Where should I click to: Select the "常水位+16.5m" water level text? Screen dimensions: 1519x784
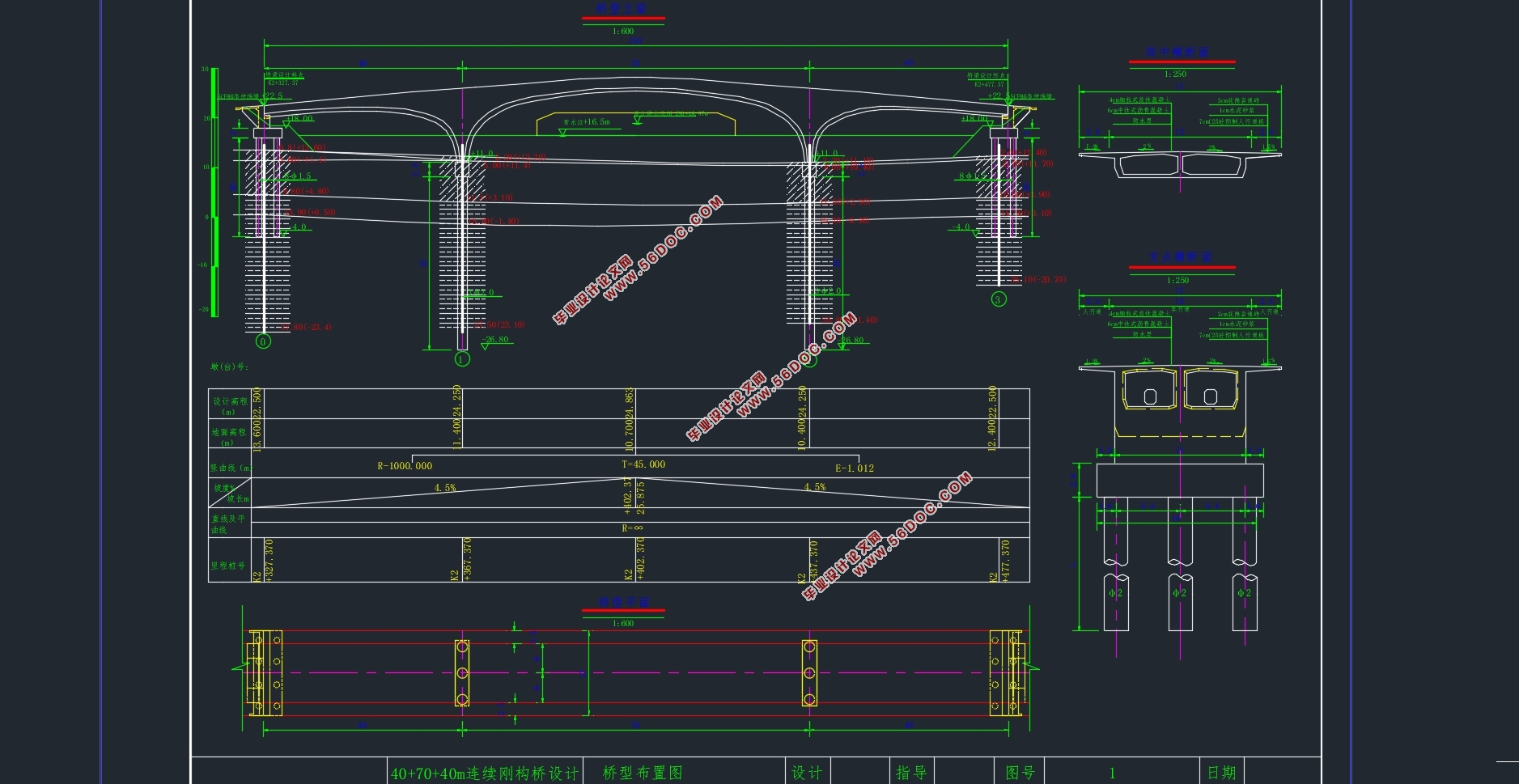tap(587, 122)
